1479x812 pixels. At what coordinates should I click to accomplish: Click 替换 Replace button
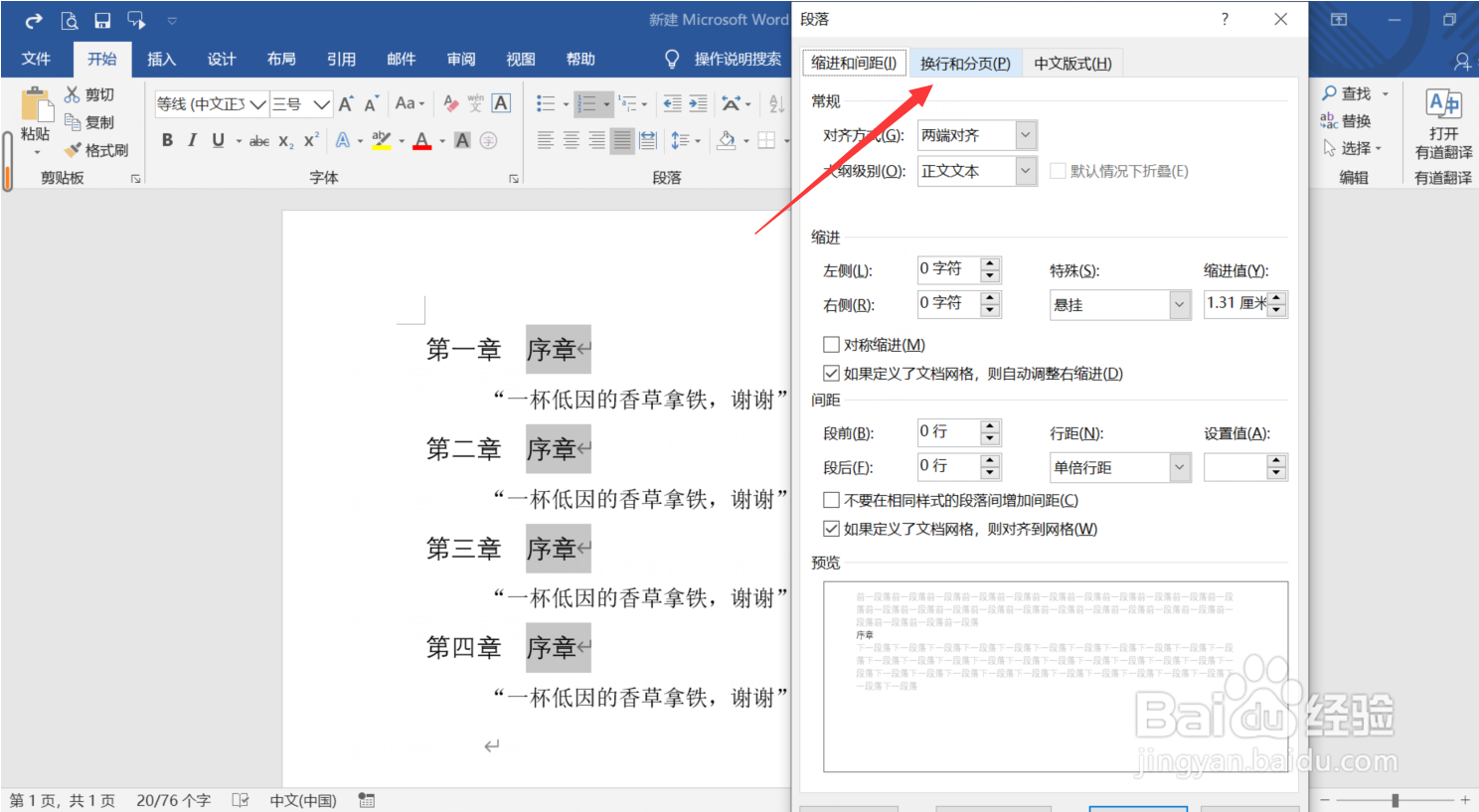tap(1346, 121)
